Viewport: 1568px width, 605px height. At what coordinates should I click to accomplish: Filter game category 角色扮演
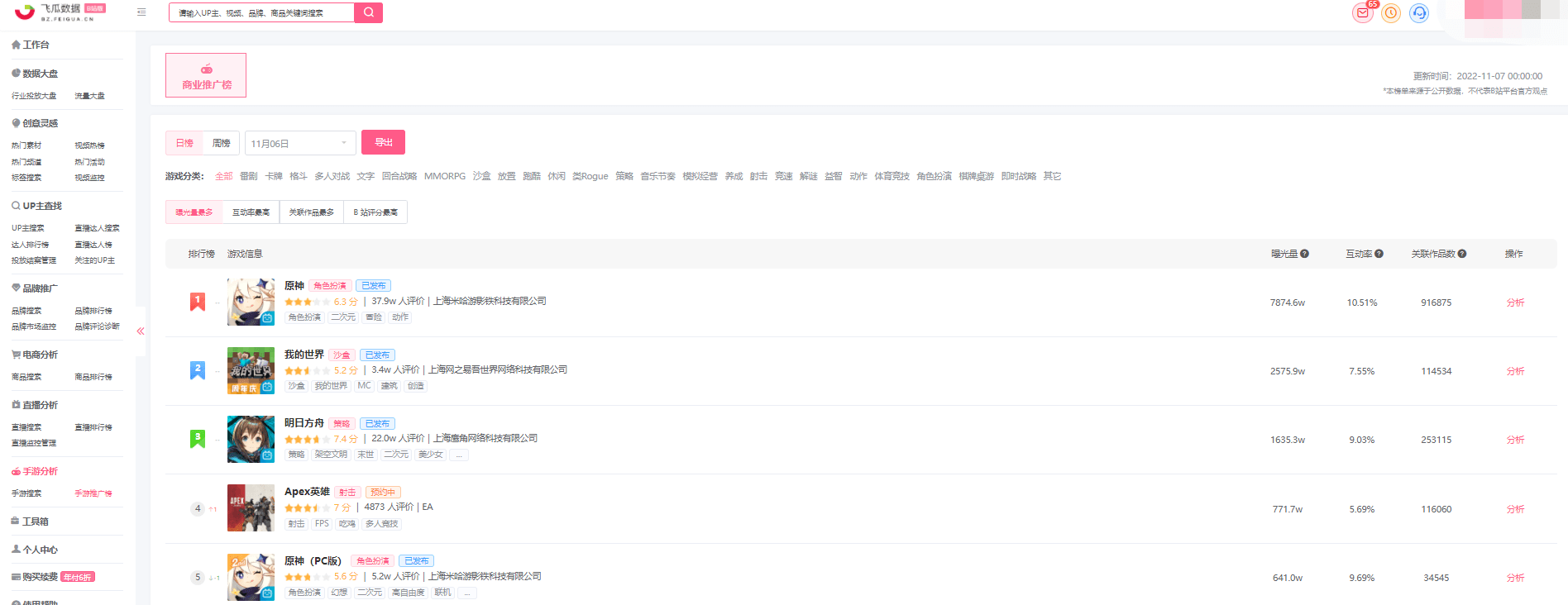coord(934,176)
